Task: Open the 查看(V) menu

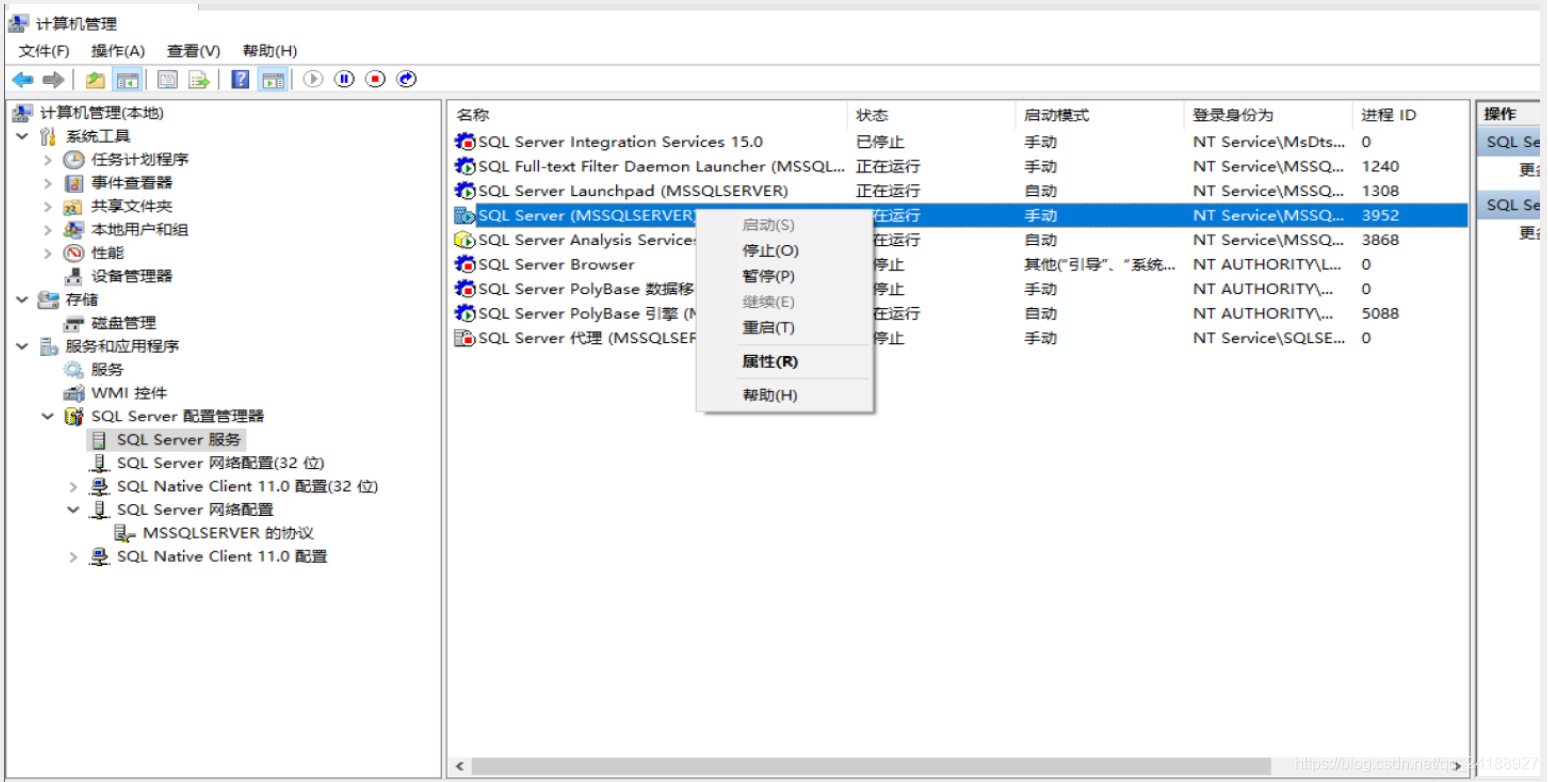Action: 193,51
